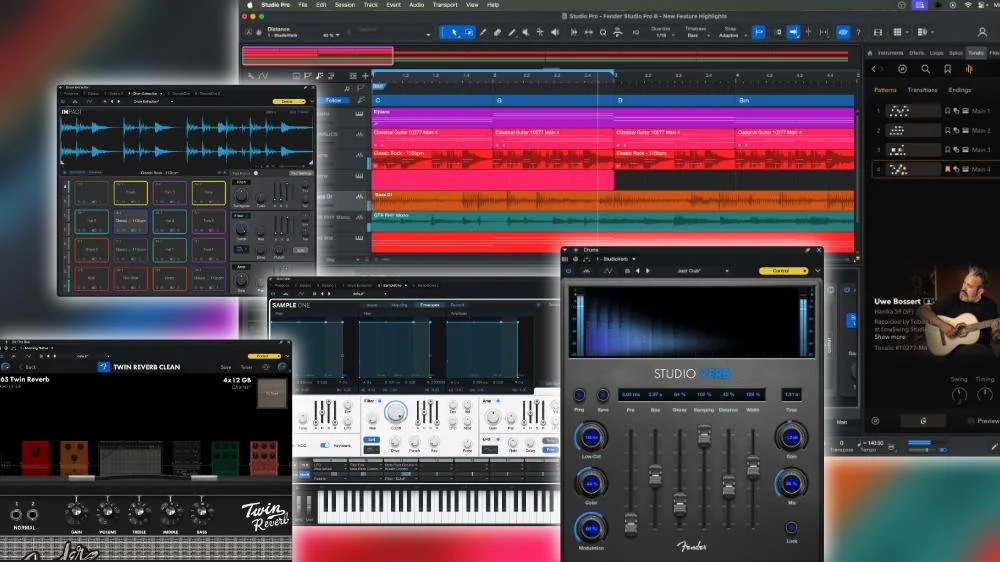
Task: Click the Tempo 140.00 value
Action: pyautogui.click(x=875, y=443)
